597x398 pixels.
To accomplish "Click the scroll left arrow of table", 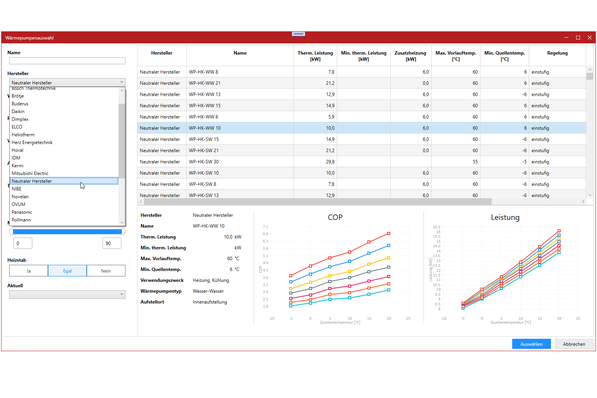I will [x=141, y=201].
